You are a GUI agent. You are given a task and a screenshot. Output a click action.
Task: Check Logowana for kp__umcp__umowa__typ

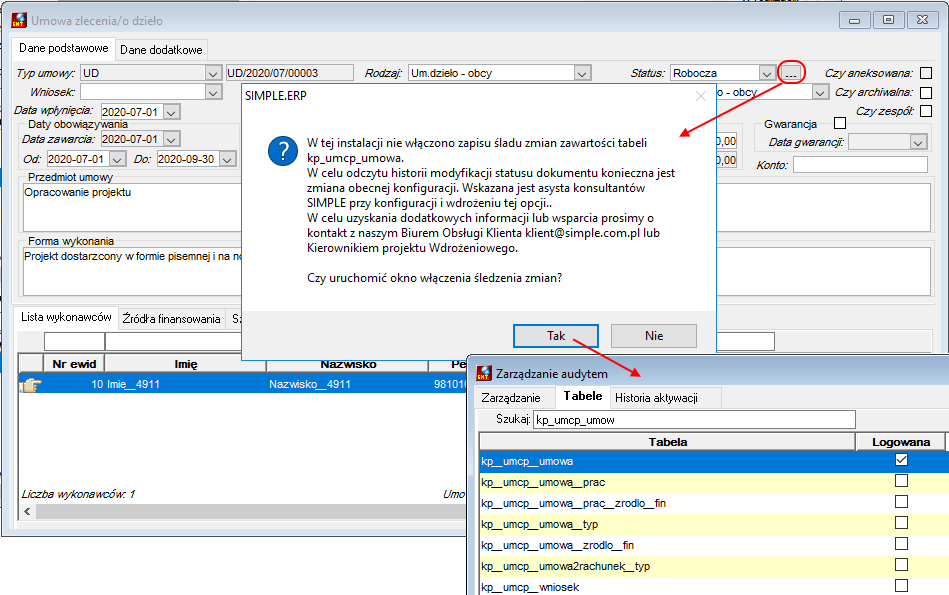coord(901,523)
